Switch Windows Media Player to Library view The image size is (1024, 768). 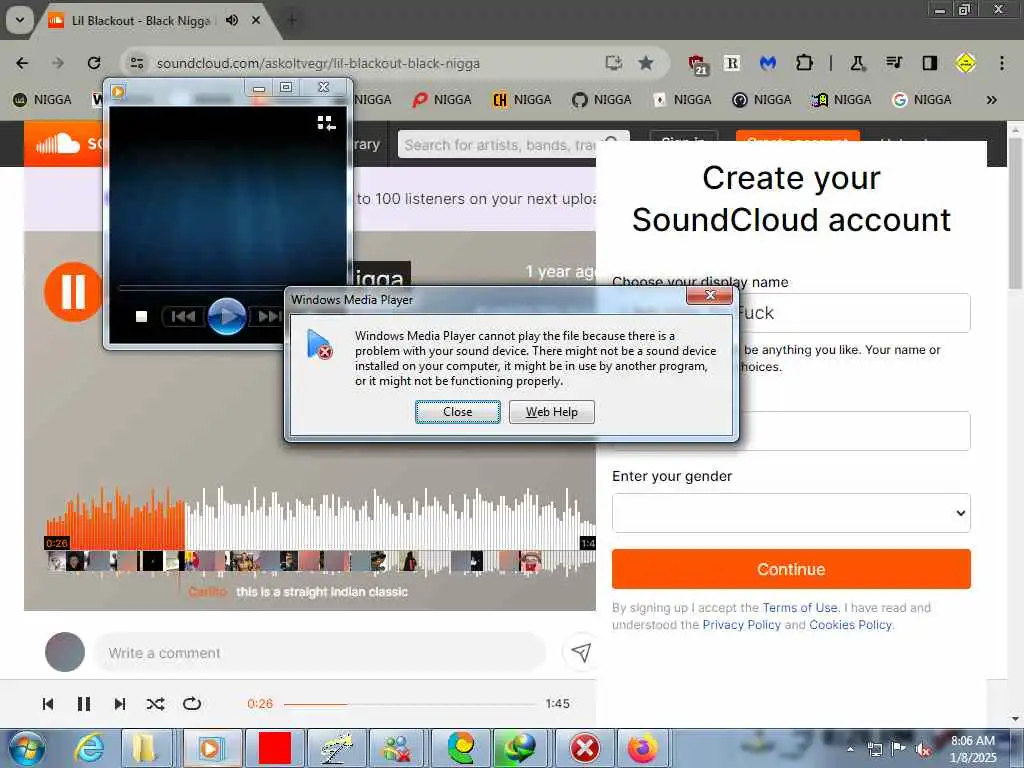coord(326,123)
